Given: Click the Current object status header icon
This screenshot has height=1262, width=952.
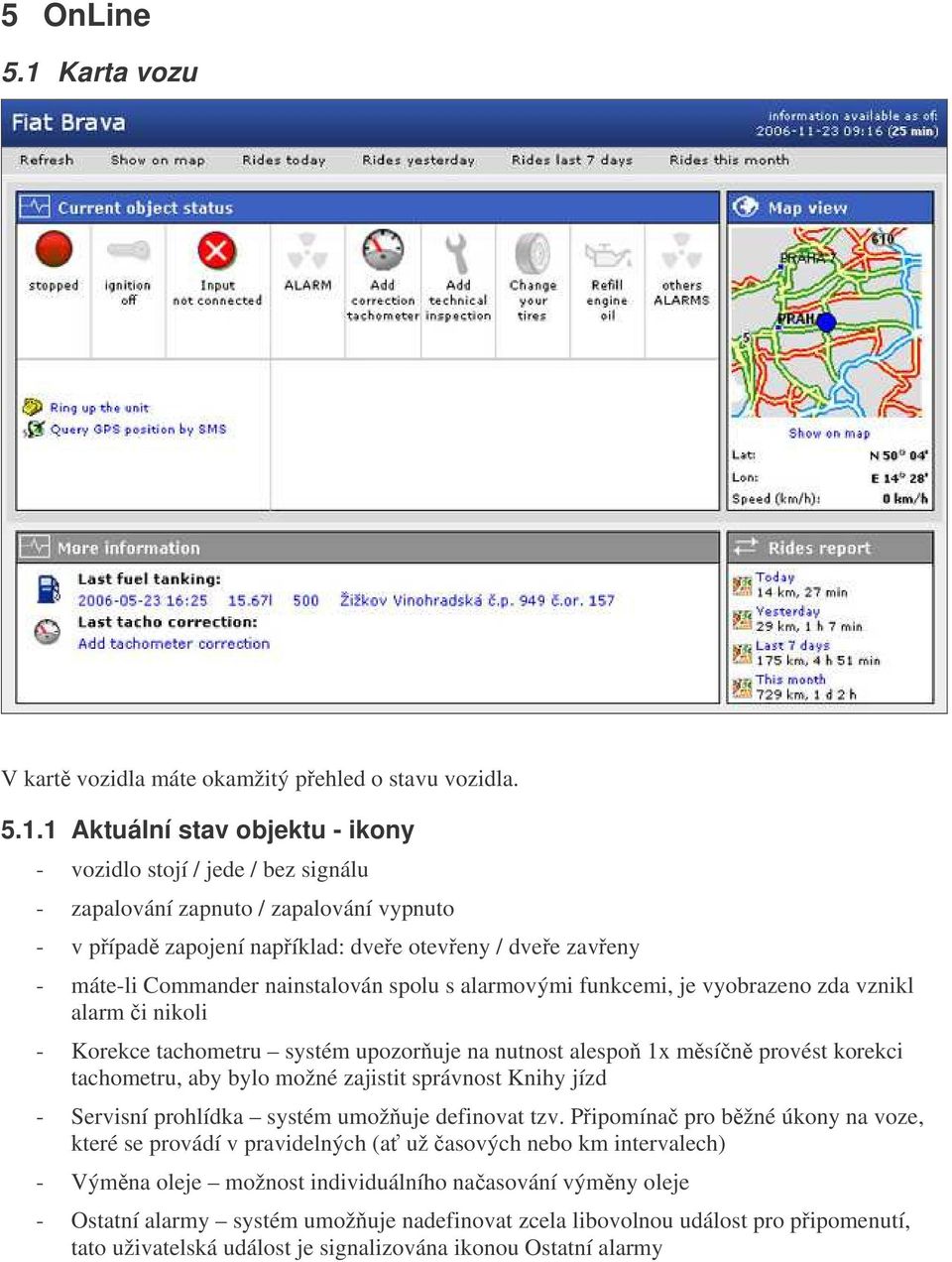Looking at the screenshot, I should tap(35, 207).
